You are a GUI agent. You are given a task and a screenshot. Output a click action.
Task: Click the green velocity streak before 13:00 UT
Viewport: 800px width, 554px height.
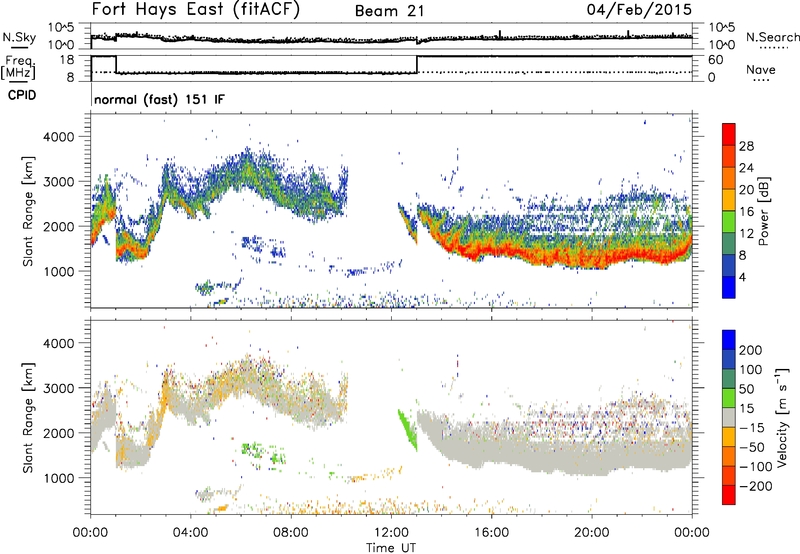coord(408,430)
